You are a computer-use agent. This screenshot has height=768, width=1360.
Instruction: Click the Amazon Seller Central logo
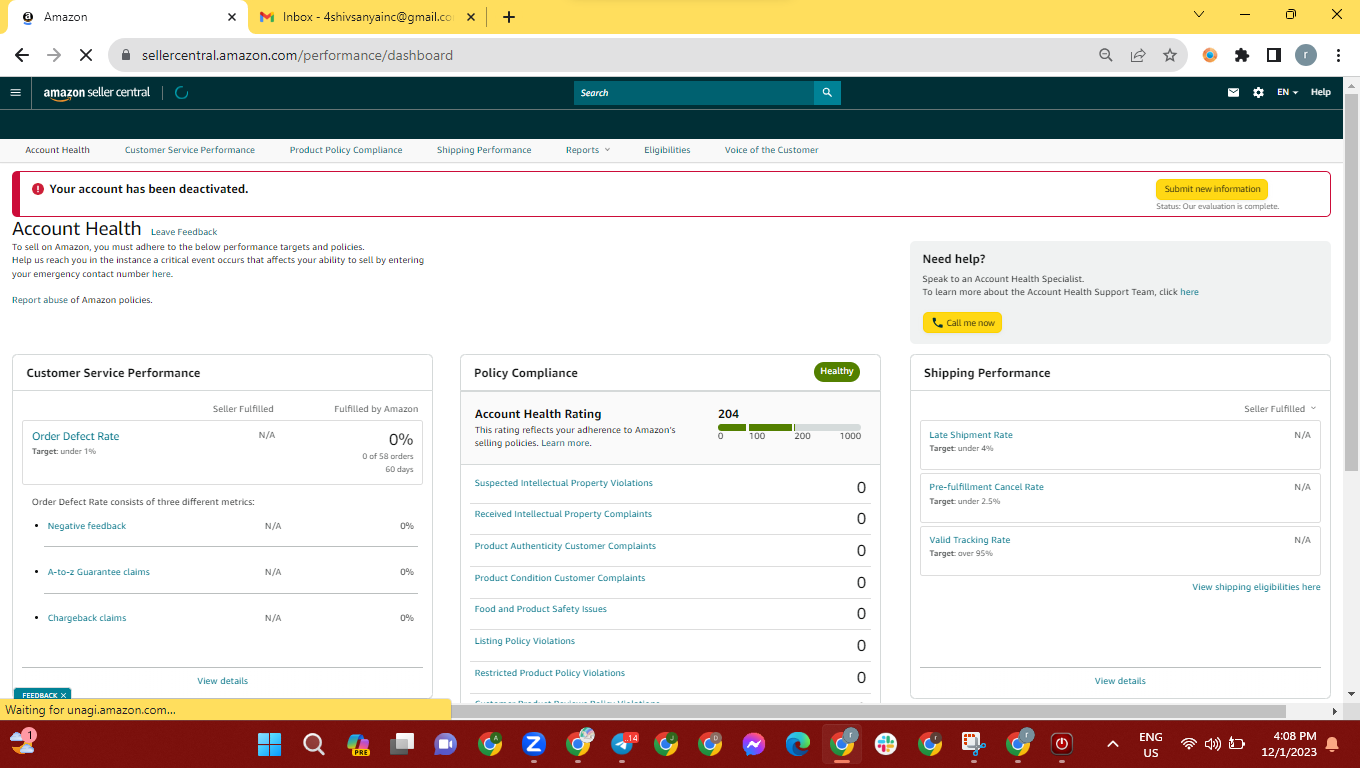tap(97, 92)
